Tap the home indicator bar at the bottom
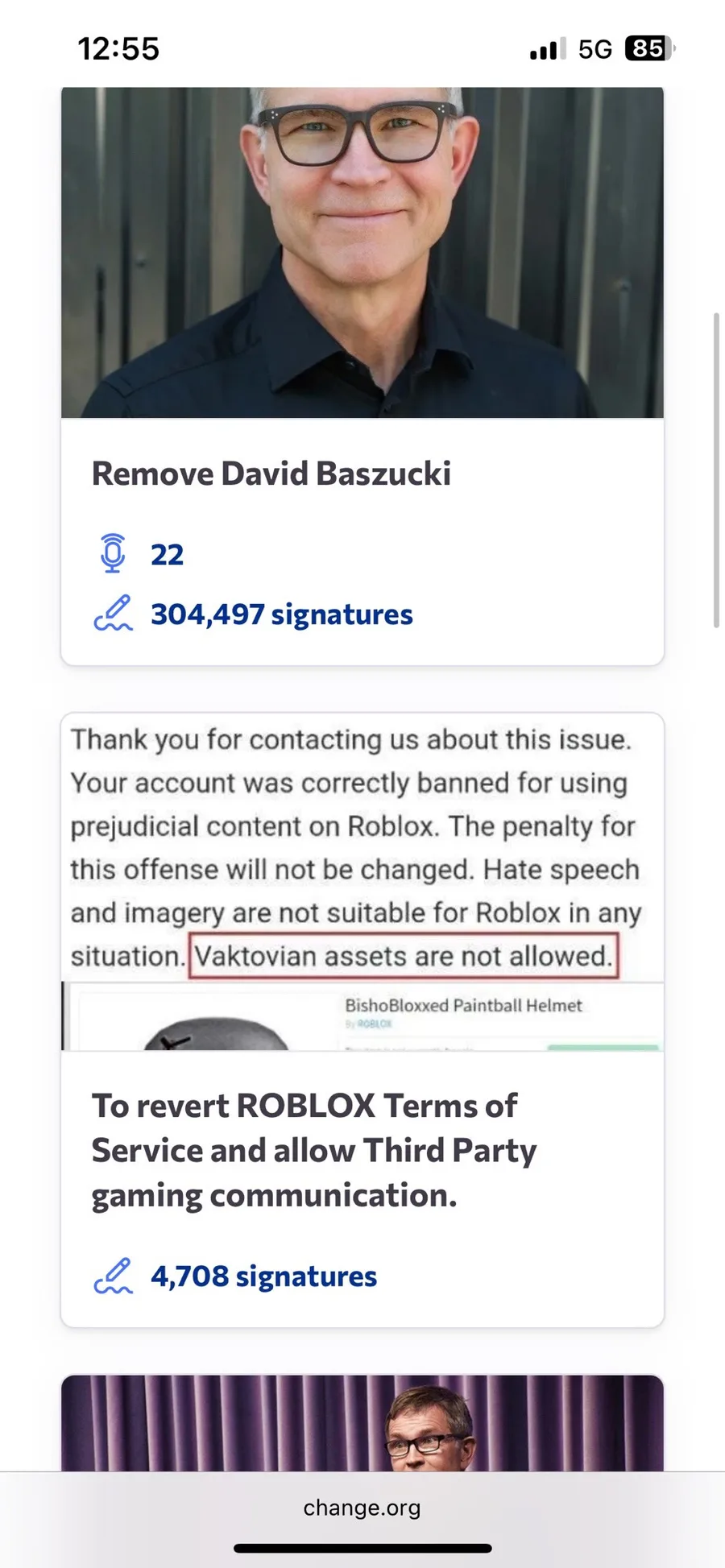 [362, 1548]
